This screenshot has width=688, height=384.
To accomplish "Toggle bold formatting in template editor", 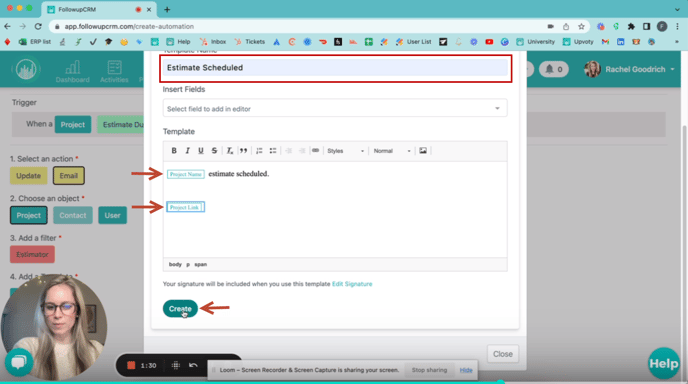I will [x=174, y=151].
